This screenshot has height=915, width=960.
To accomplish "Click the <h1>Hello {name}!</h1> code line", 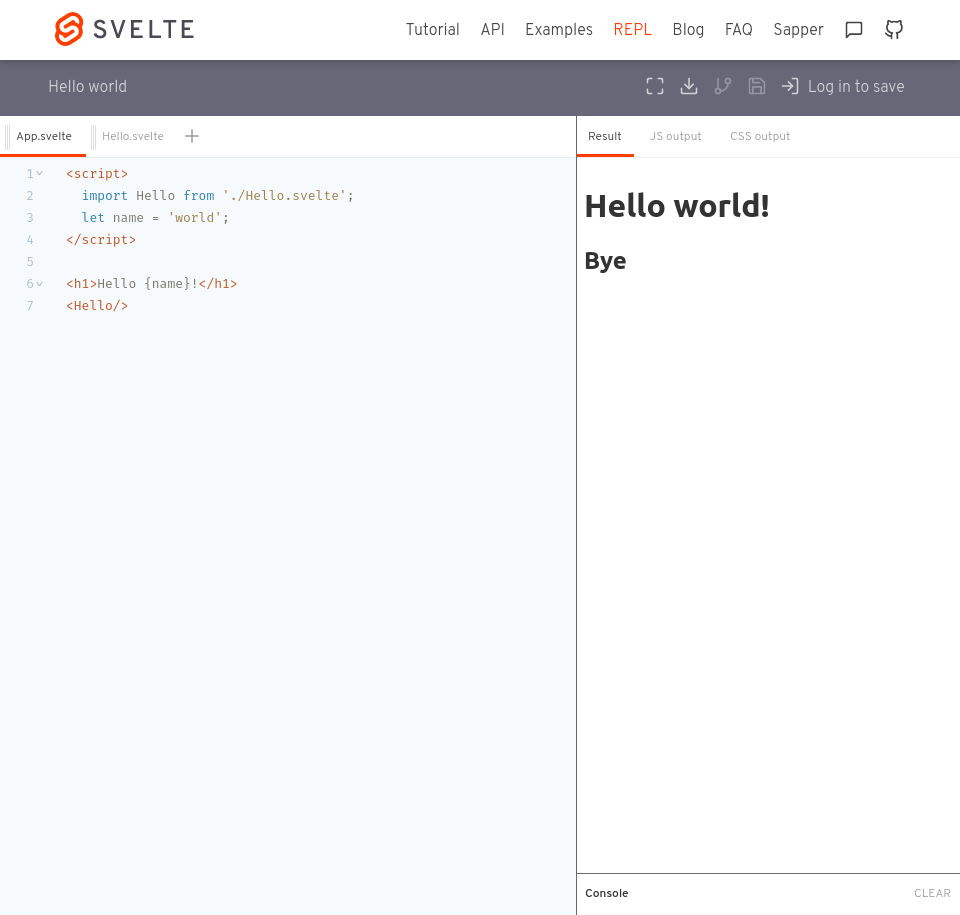I will click(151, 284).
